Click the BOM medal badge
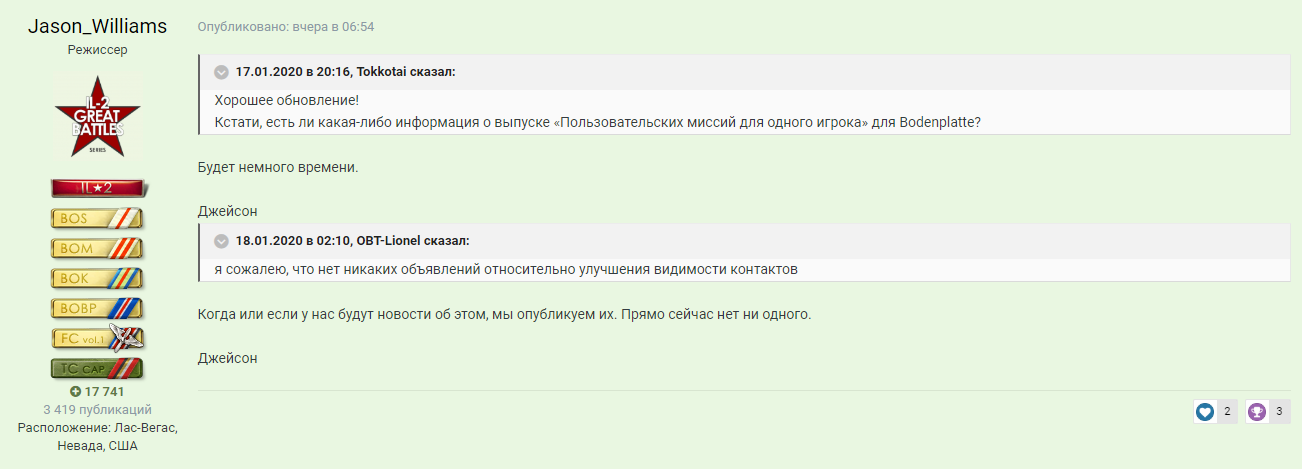This screenshot has height=469, width=1302. (x=97, y=248)
